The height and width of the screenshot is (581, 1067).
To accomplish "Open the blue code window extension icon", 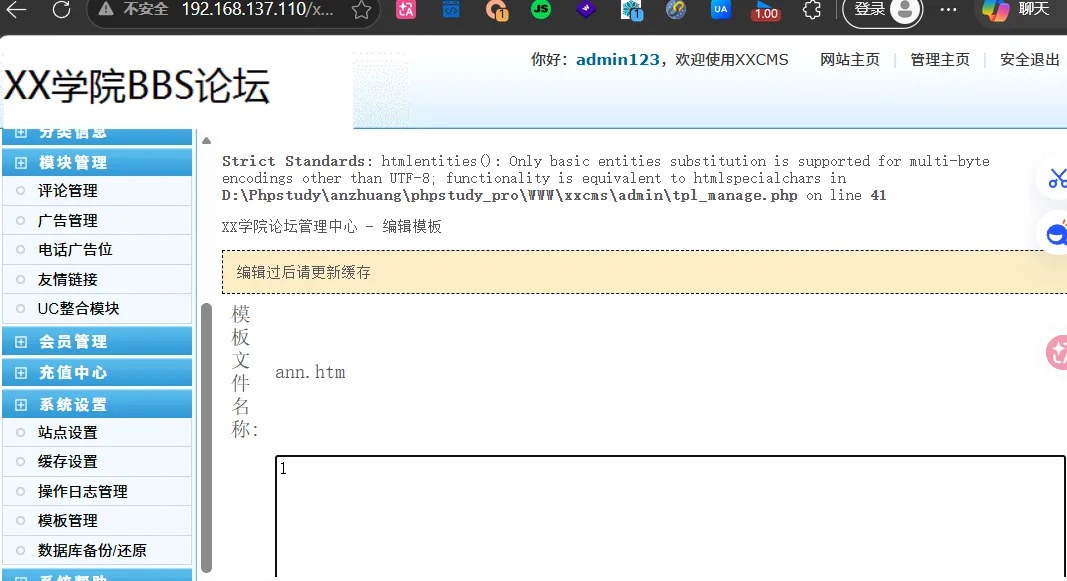I will [450, 10].
